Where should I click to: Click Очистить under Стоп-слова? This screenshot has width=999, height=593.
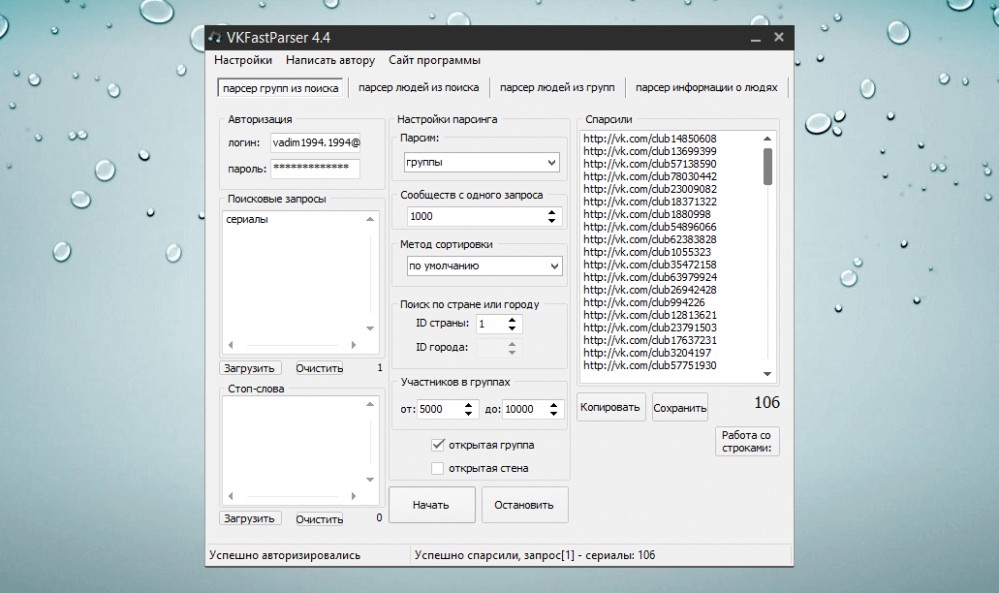pos(319,519)
